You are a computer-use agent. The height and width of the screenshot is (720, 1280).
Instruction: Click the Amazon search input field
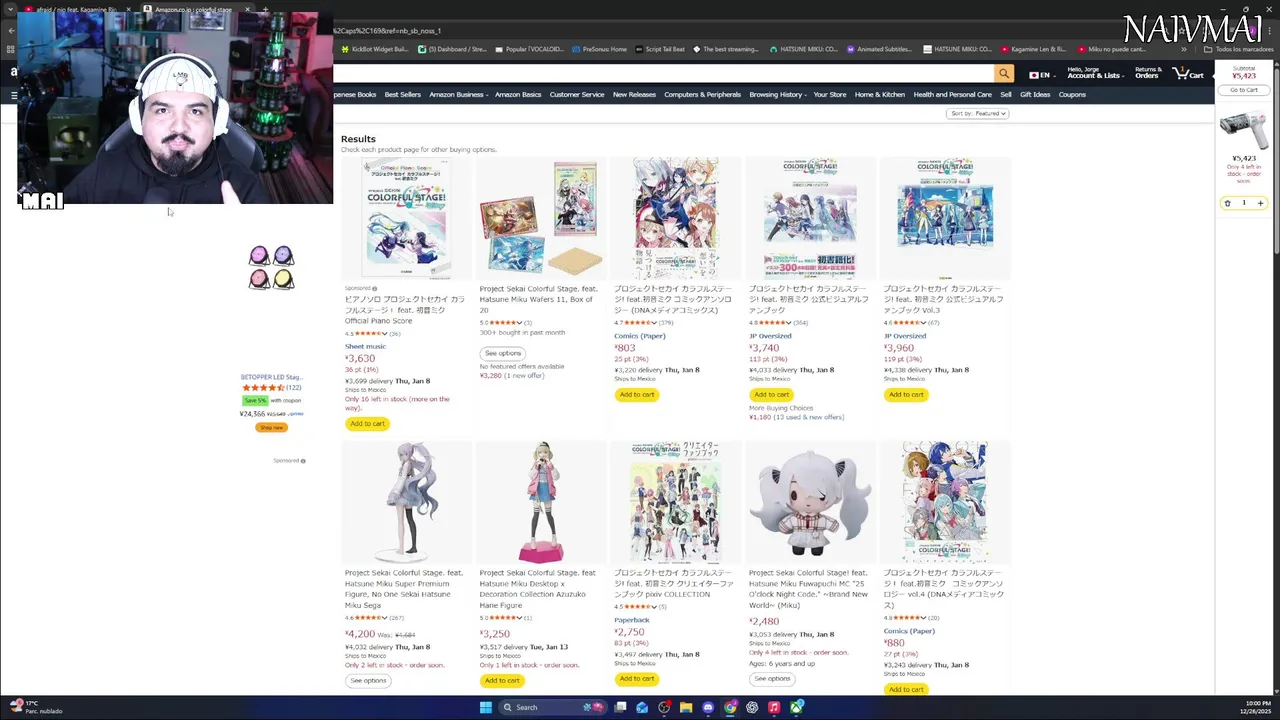[664, 74]
